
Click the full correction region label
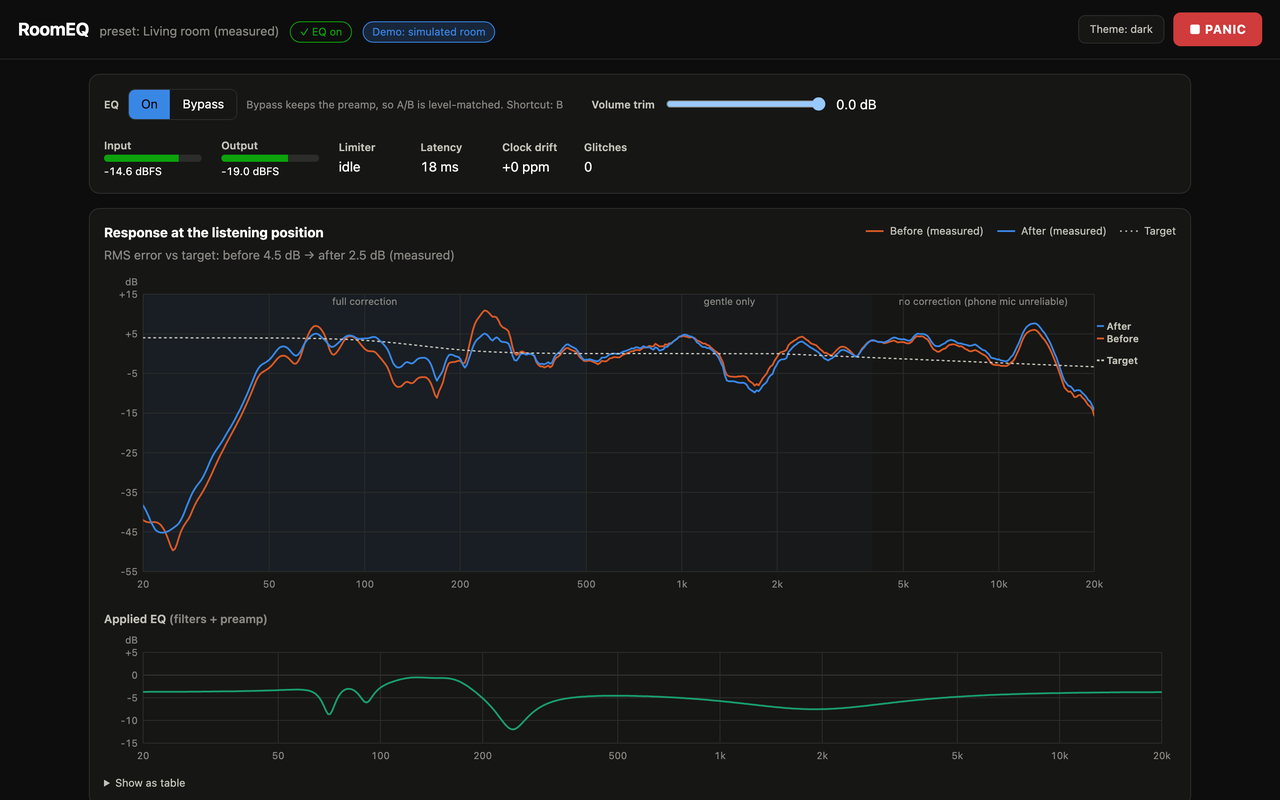click(x=365, y=301)
